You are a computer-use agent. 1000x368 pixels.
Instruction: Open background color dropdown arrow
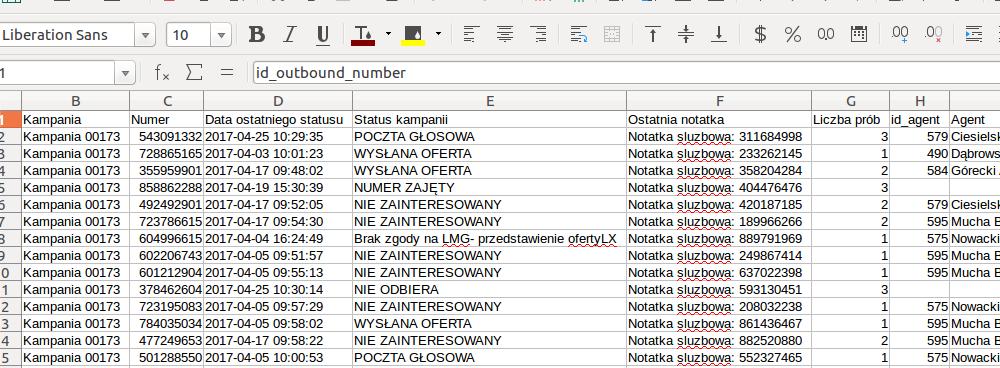[438, 34]
